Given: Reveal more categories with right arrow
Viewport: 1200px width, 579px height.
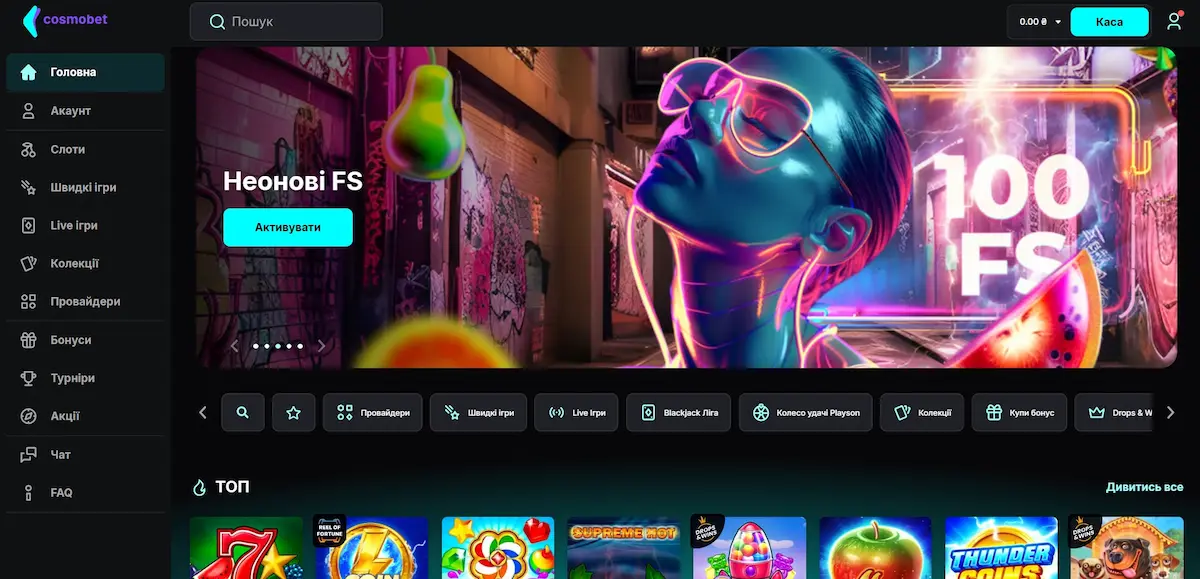Looking at the screenshot, I should [x=1171, y=412].
